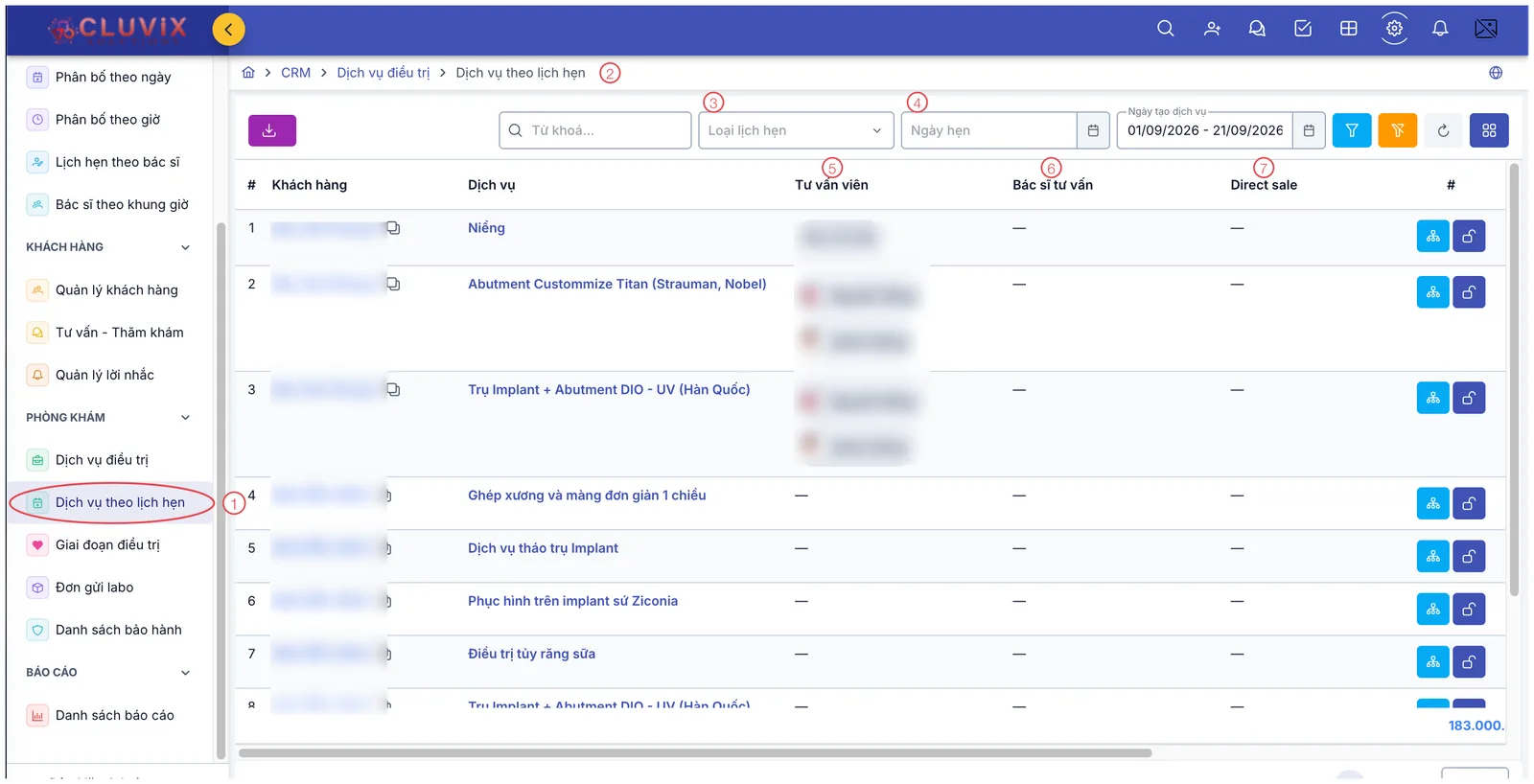This screenshot has height=784, width=1534.
Task: Click the copy icon beside customer in row 1
Action: pos(393,228)
